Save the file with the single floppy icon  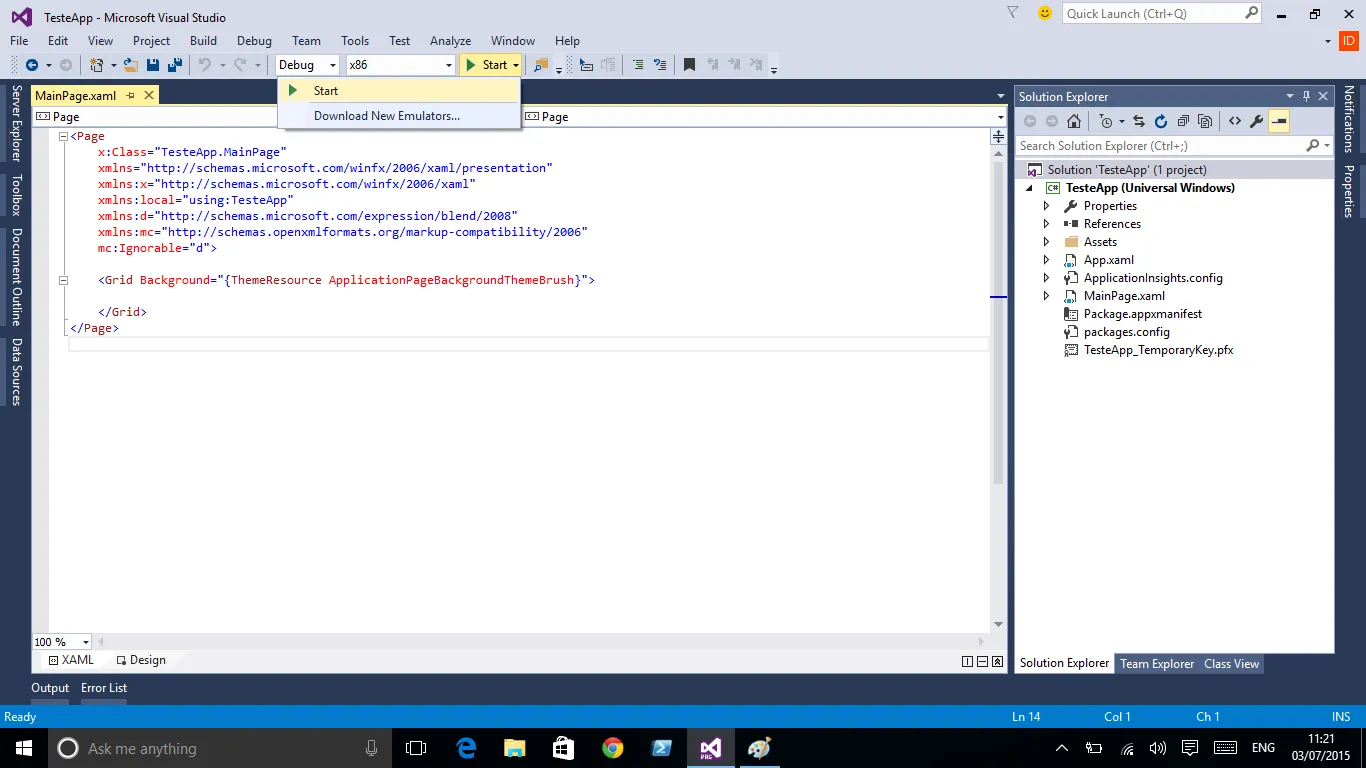153,65
